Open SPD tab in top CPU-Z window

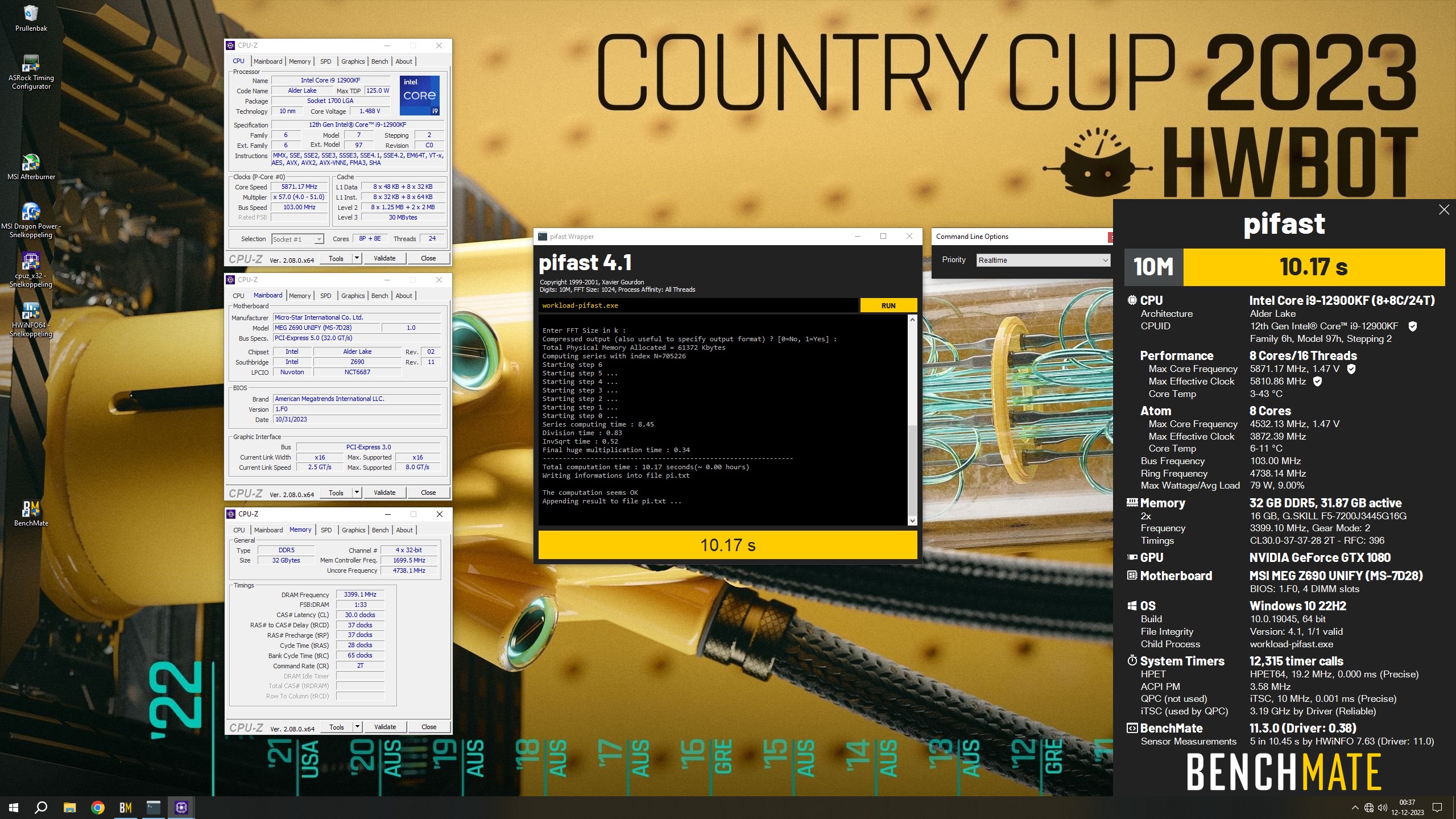coord(325,61)
